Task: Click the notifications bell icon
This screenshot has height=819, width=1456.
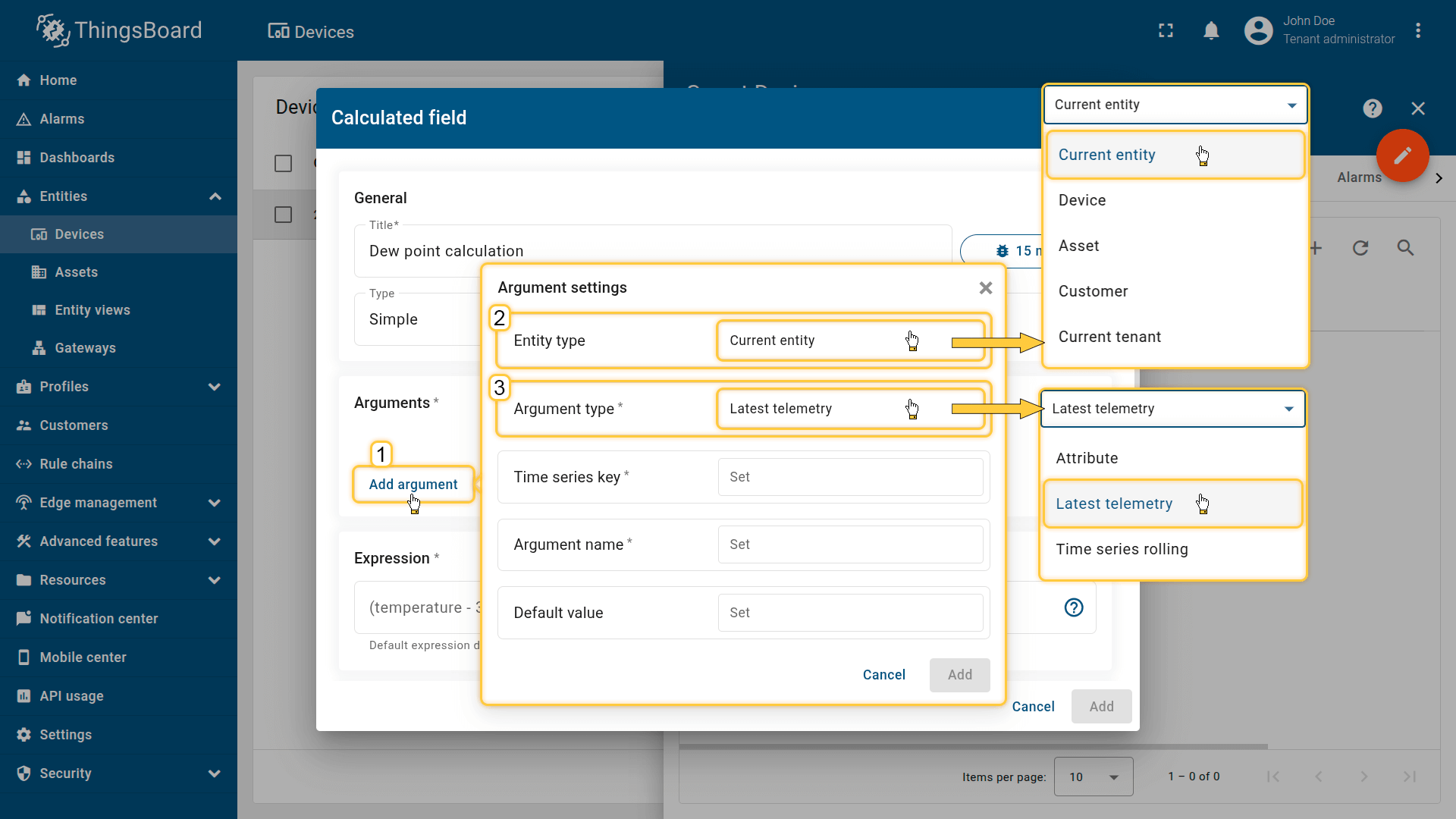Action: 1211,31
